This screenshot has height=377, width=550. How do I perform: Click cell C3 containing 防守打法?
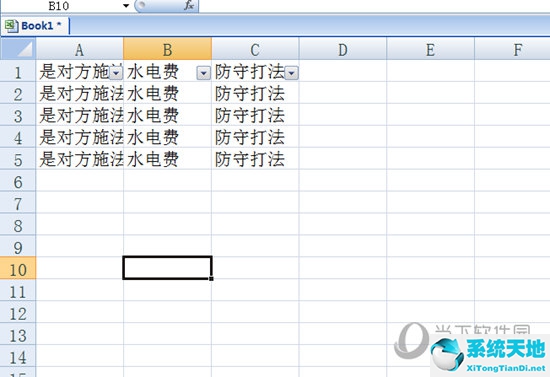click(255, 115)
